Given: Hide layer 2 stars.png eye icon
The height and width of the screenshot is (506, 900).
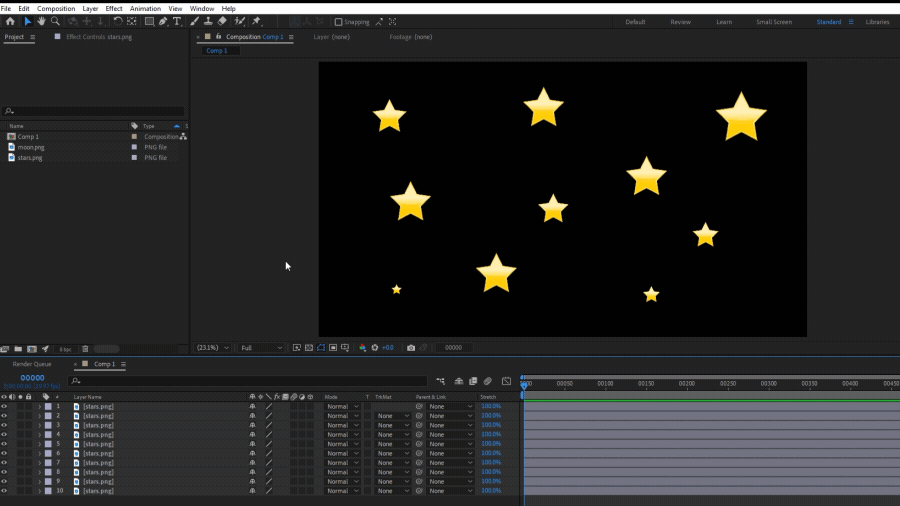Looking at the screenshot, I should tap(4, 416).
